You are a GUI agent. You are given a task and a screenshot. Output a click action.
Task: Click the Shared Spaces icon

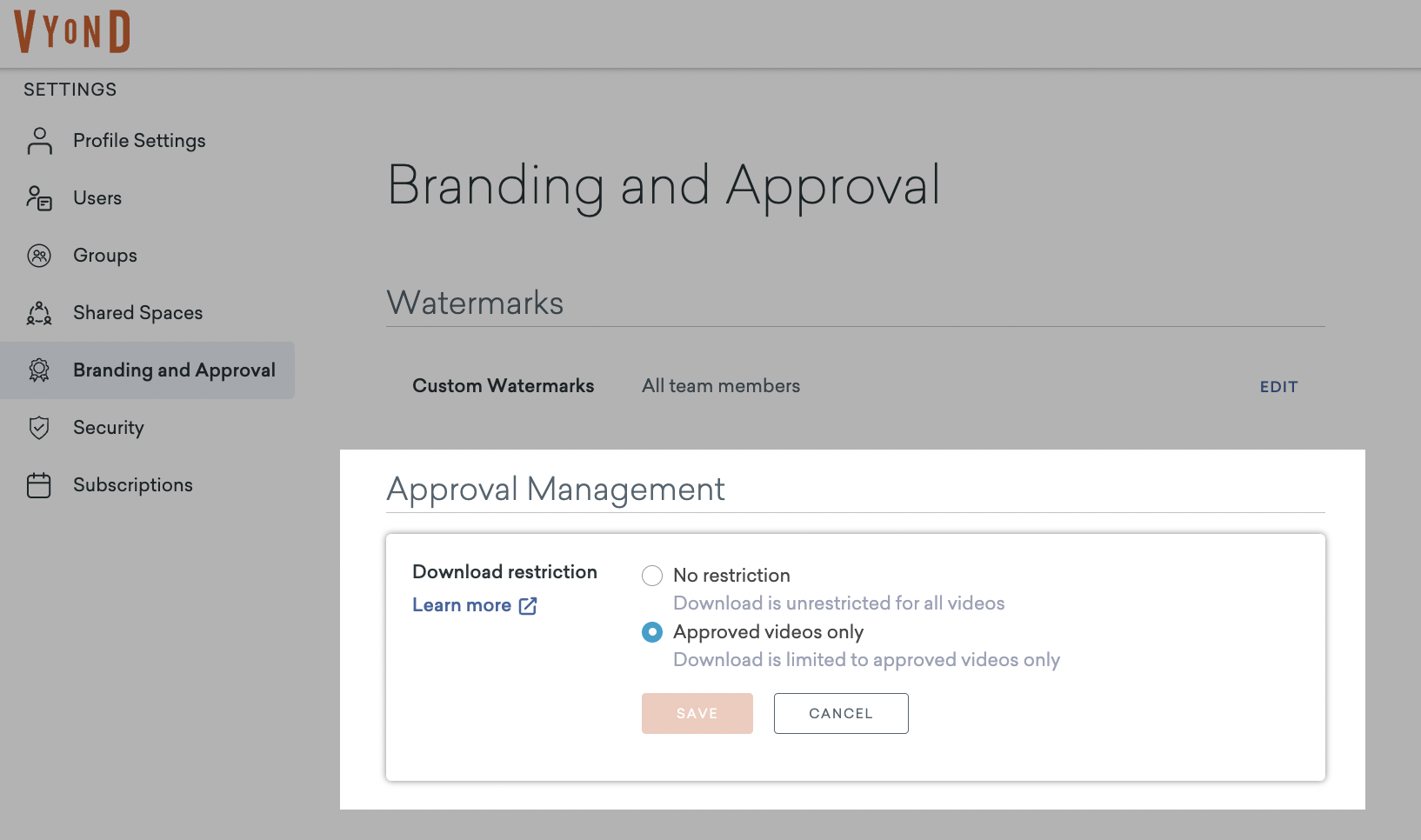pyautogui.click(x=38, y=312)
